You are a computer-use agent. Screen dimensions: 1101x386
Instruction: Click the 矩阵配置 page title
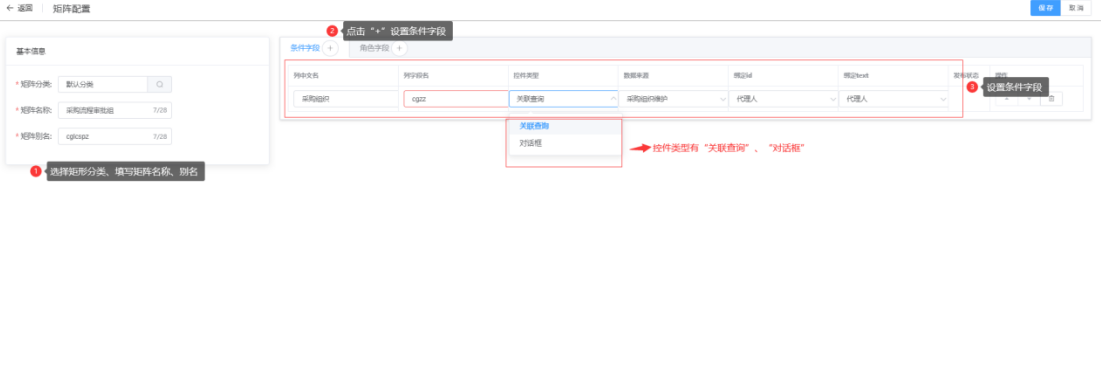(x=72, y=8)
